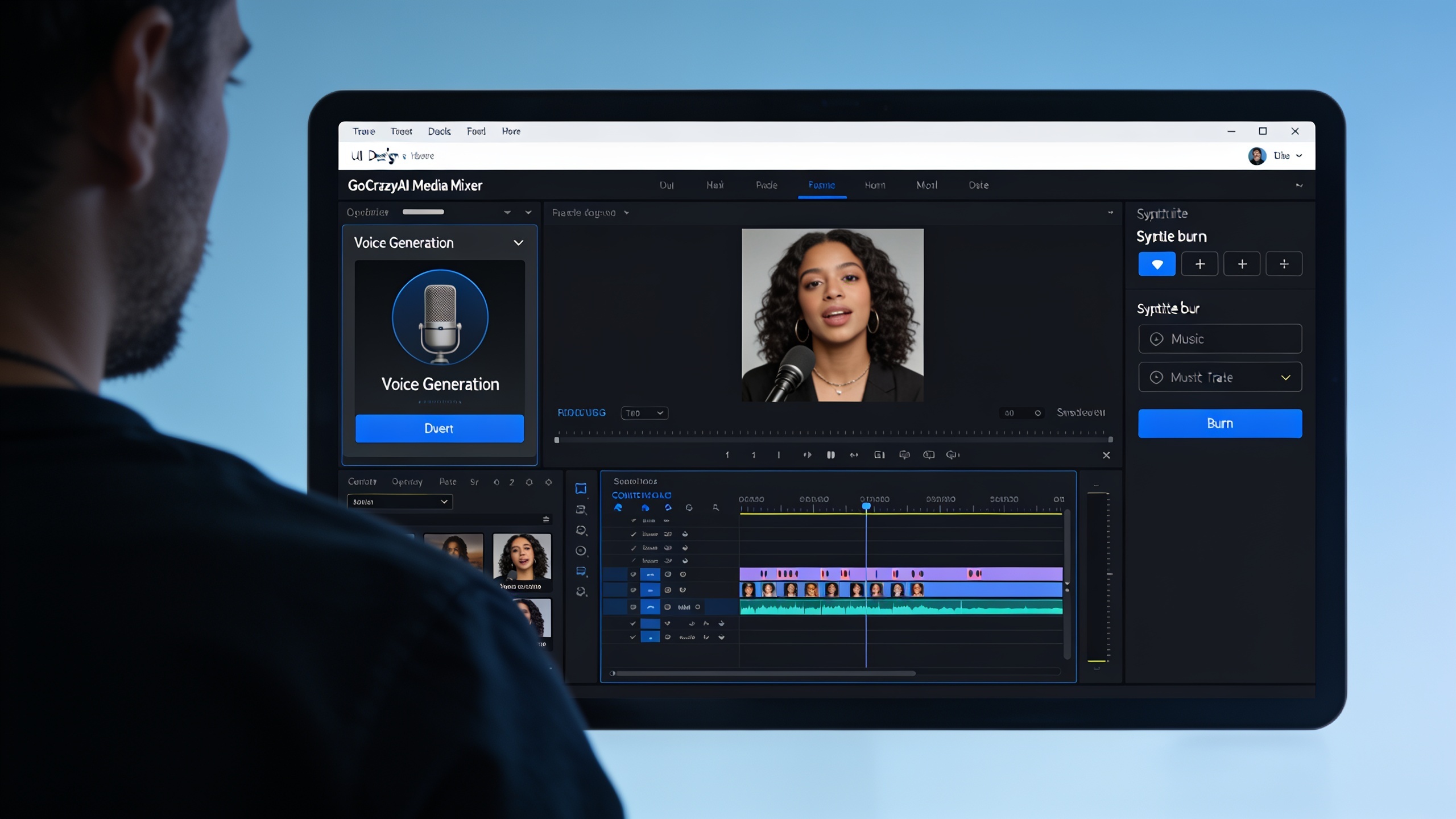The height and width of the screenshot is (819, 1456).
Task: Click the circle icon right of the playback controls
Action: click(952, 455)
